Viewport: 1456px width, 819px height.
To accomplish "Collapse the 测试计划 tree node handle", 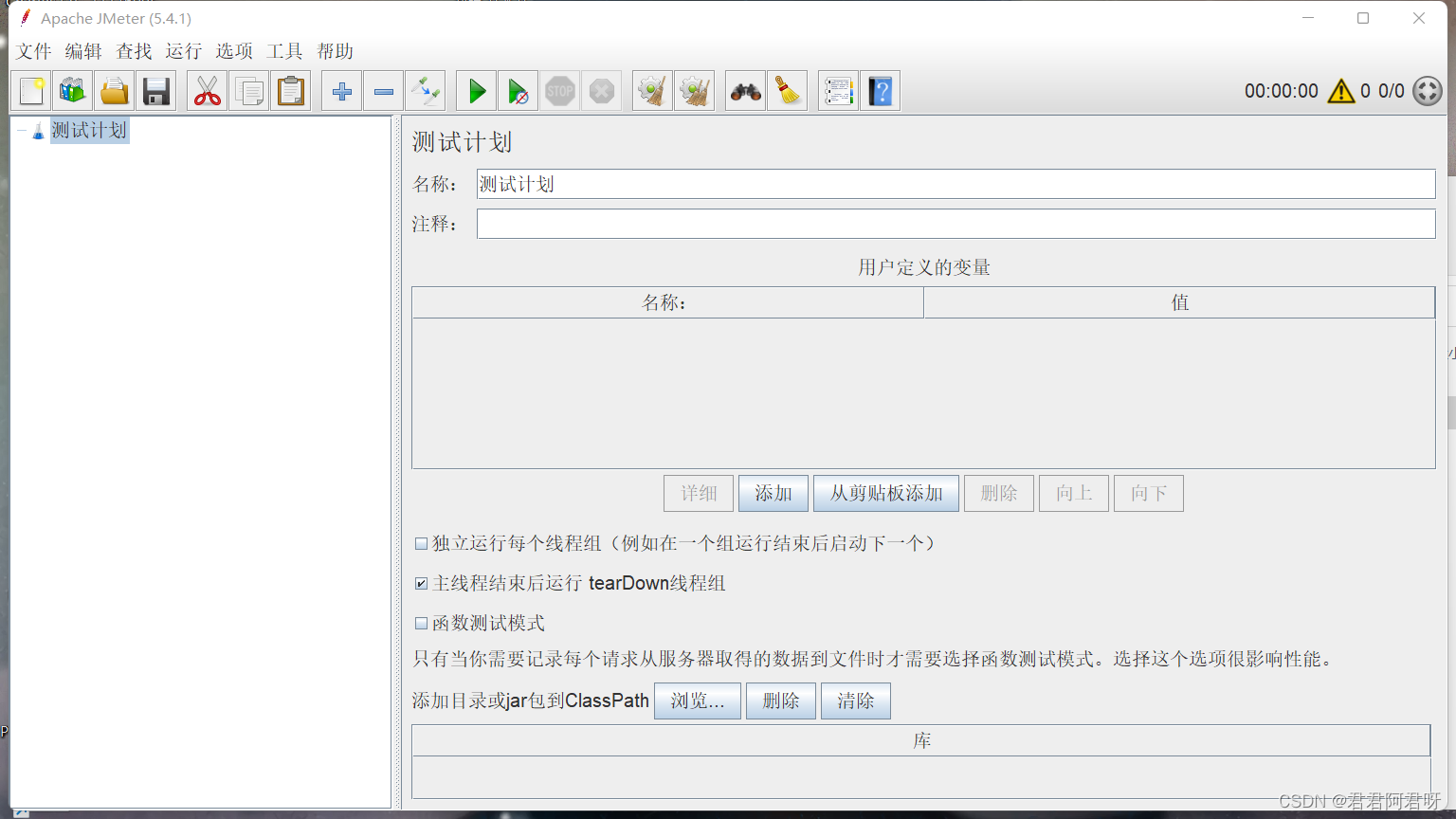I will click(x=21, y=131).
